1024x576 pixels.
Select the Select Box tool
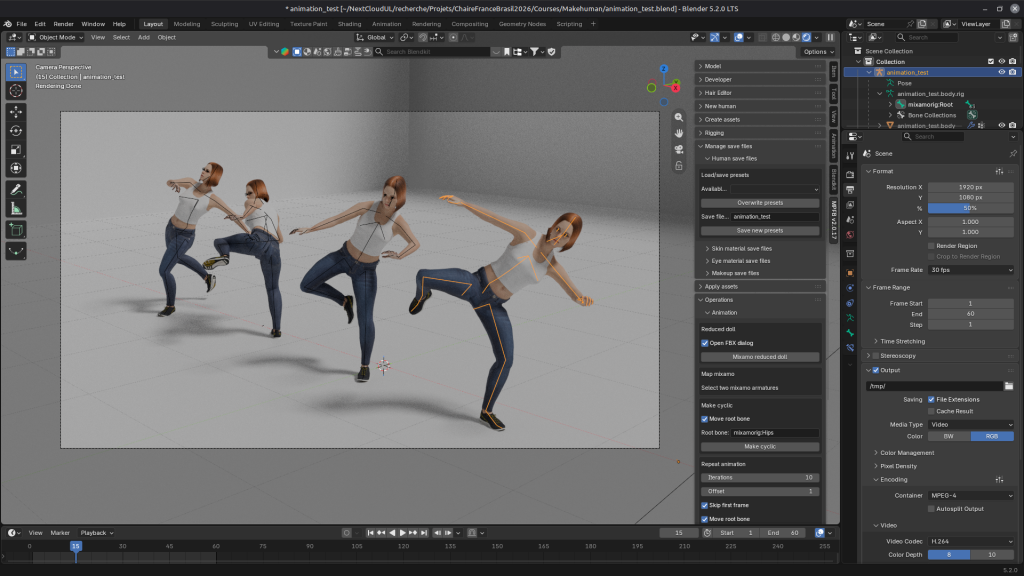(16, 72)
